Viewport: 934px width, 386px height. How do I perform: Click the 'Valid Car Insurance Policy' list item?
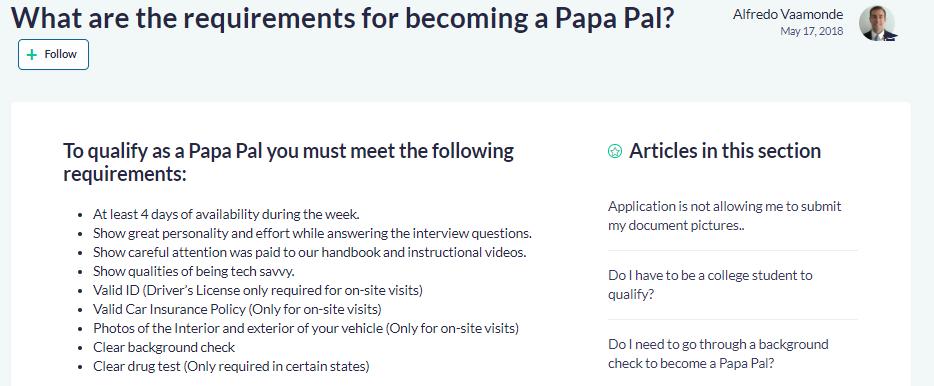point(237,309)
